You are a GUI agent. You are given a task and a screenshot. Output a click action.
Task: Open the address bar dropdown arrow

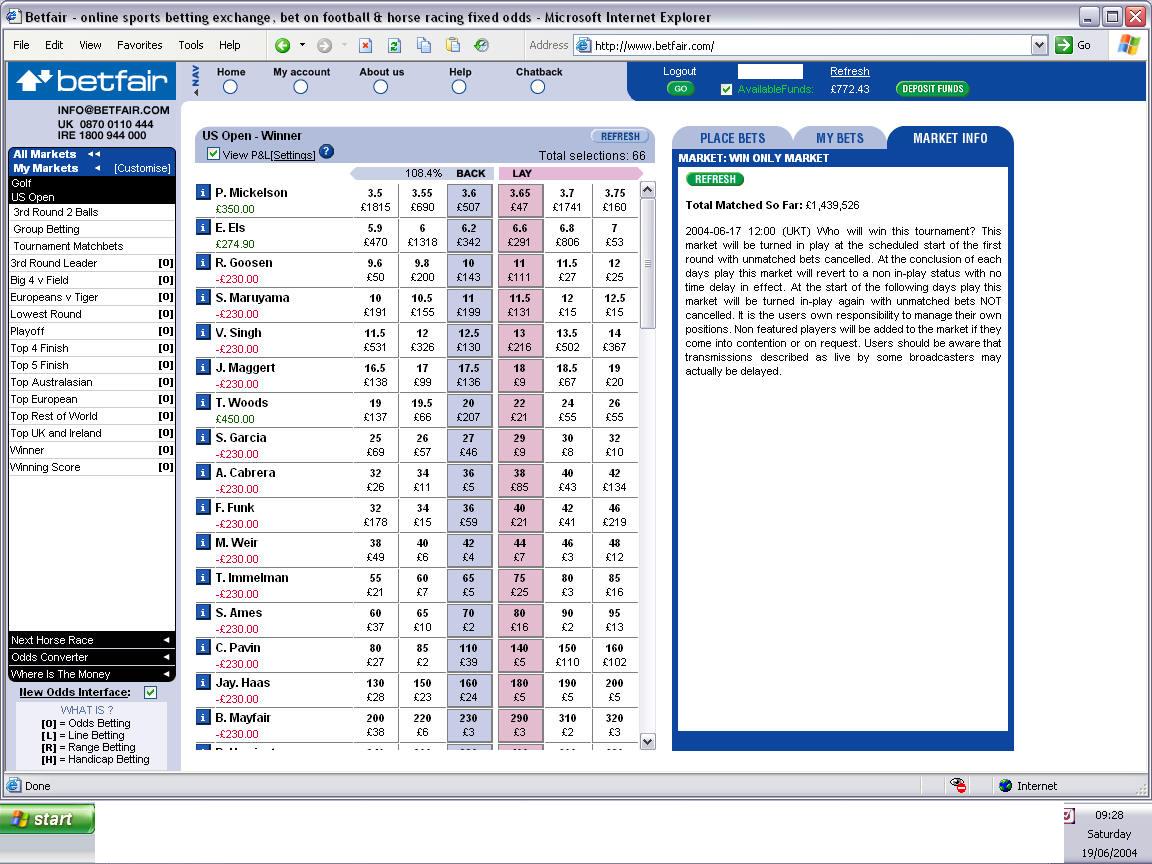pos(1039,45)
